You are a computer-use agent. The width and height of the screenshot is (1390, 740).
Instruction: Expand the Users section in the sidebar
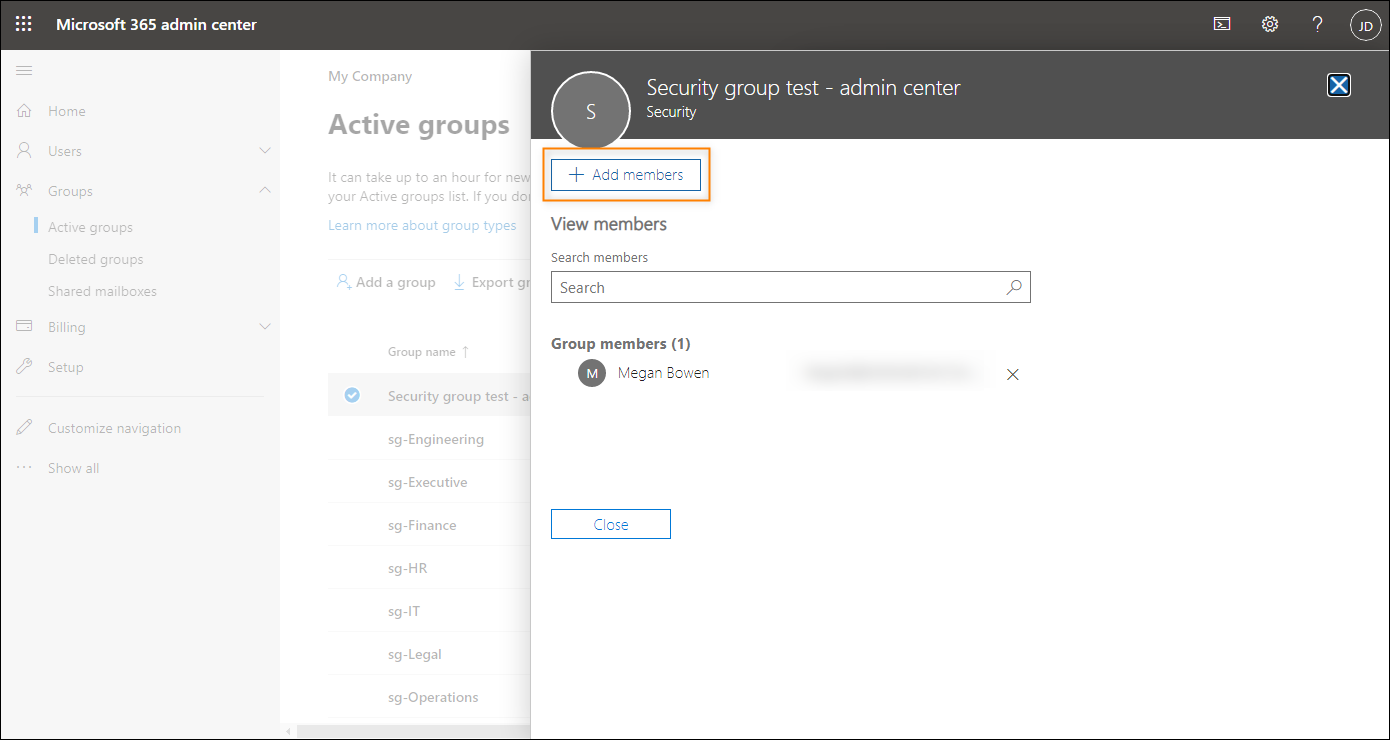coord(264,150)
